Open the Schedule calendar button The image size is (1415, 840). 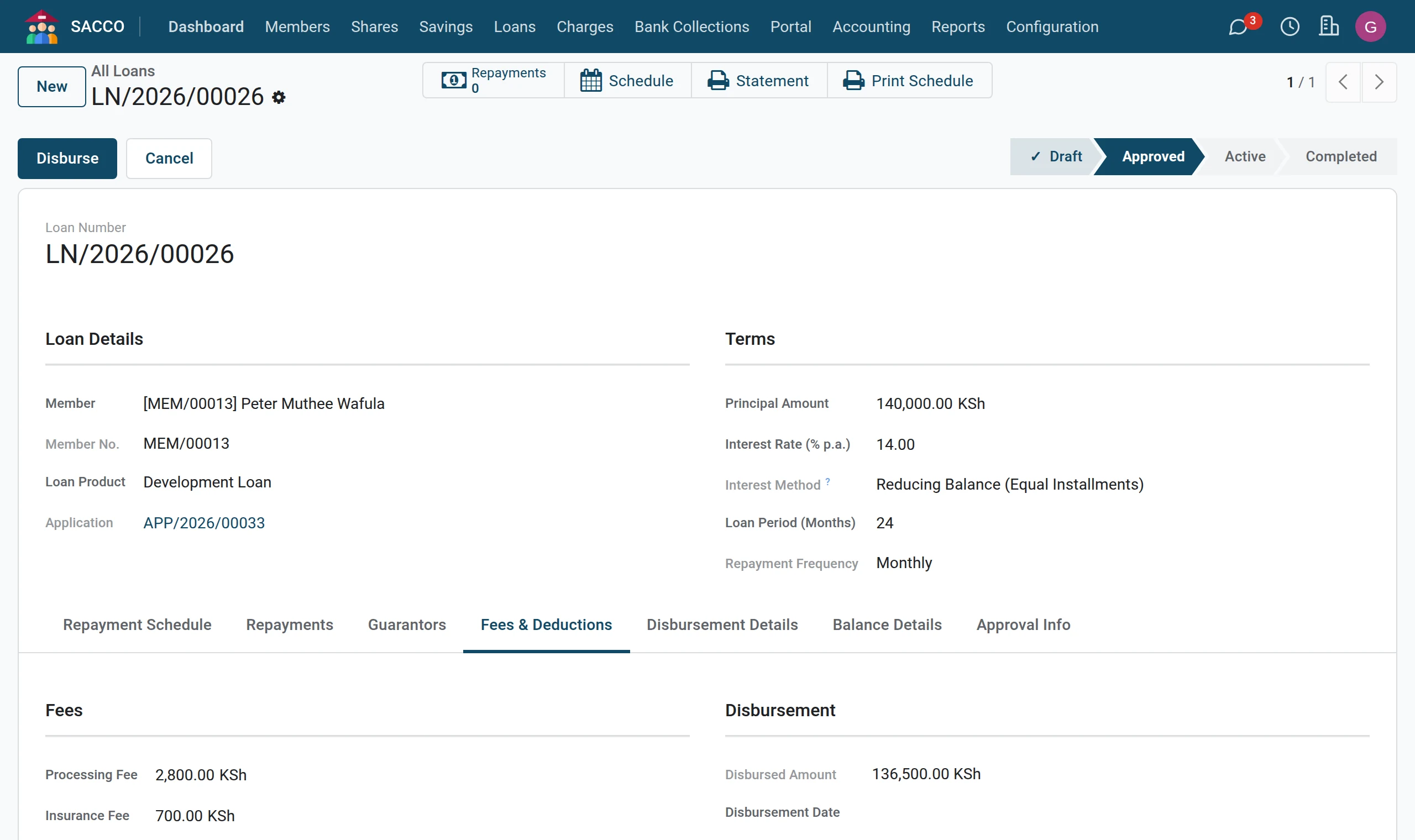tap(627, 80)
